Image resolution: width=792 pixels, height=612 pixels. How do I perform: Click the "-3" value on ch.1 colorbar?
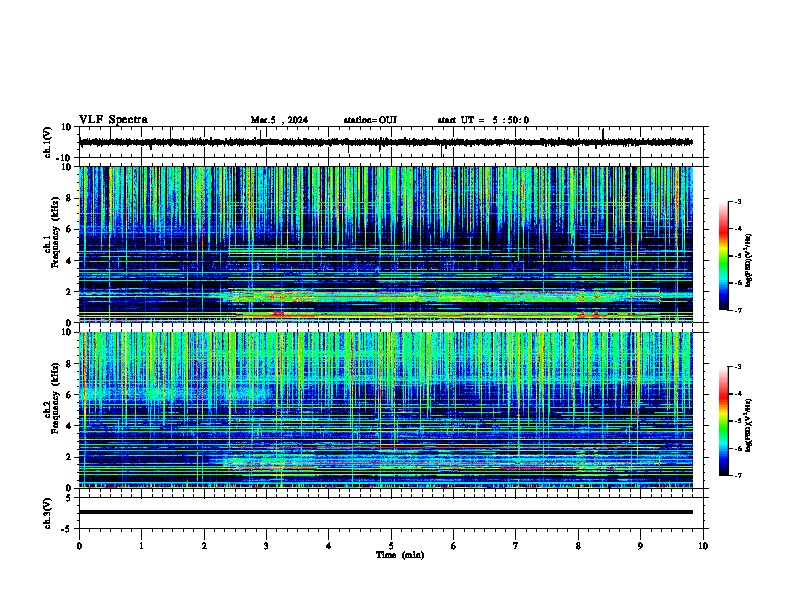coord(738,201)
